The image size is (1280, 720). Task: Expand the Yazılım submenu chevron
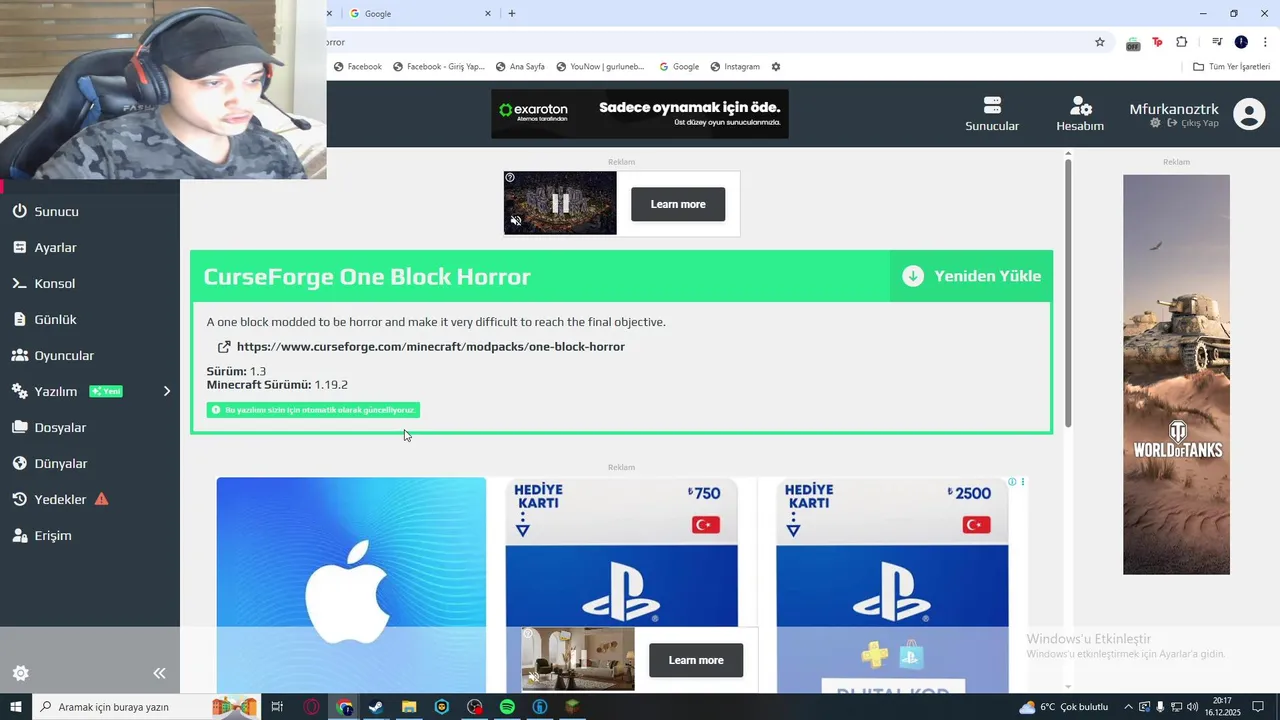167,391
